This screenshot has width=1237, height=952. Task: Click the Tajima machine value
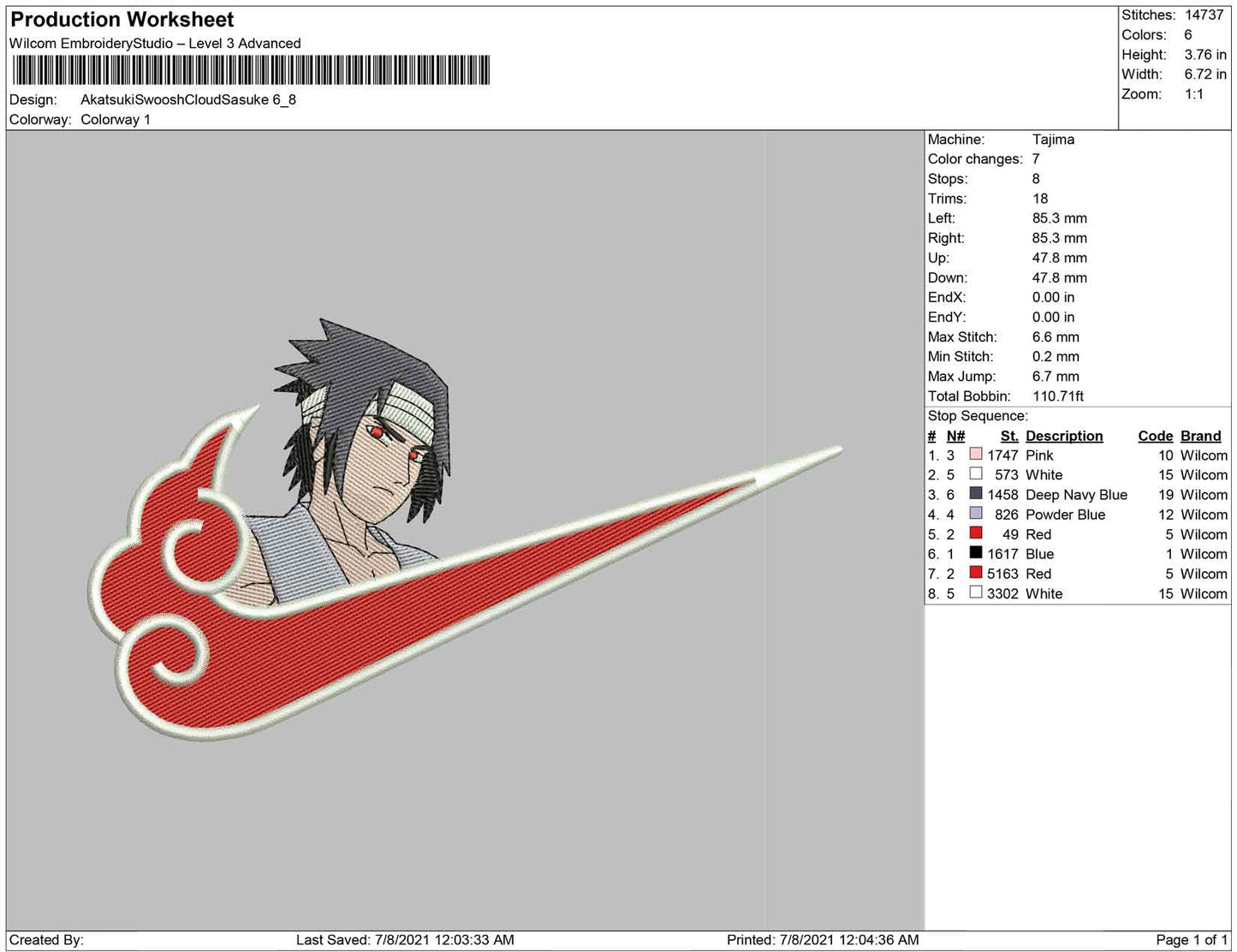click(x=1053, y=140)
